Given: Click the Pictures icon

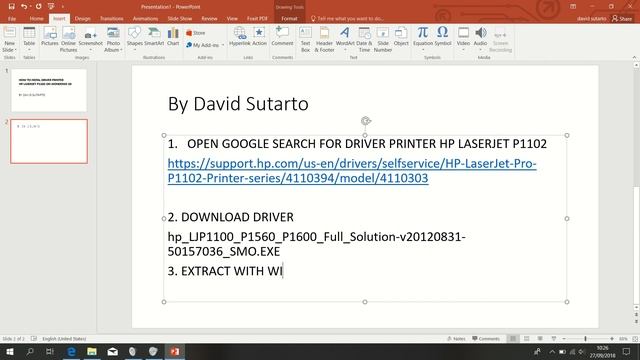Looking at the screenshot, I should tap(50, 37).
